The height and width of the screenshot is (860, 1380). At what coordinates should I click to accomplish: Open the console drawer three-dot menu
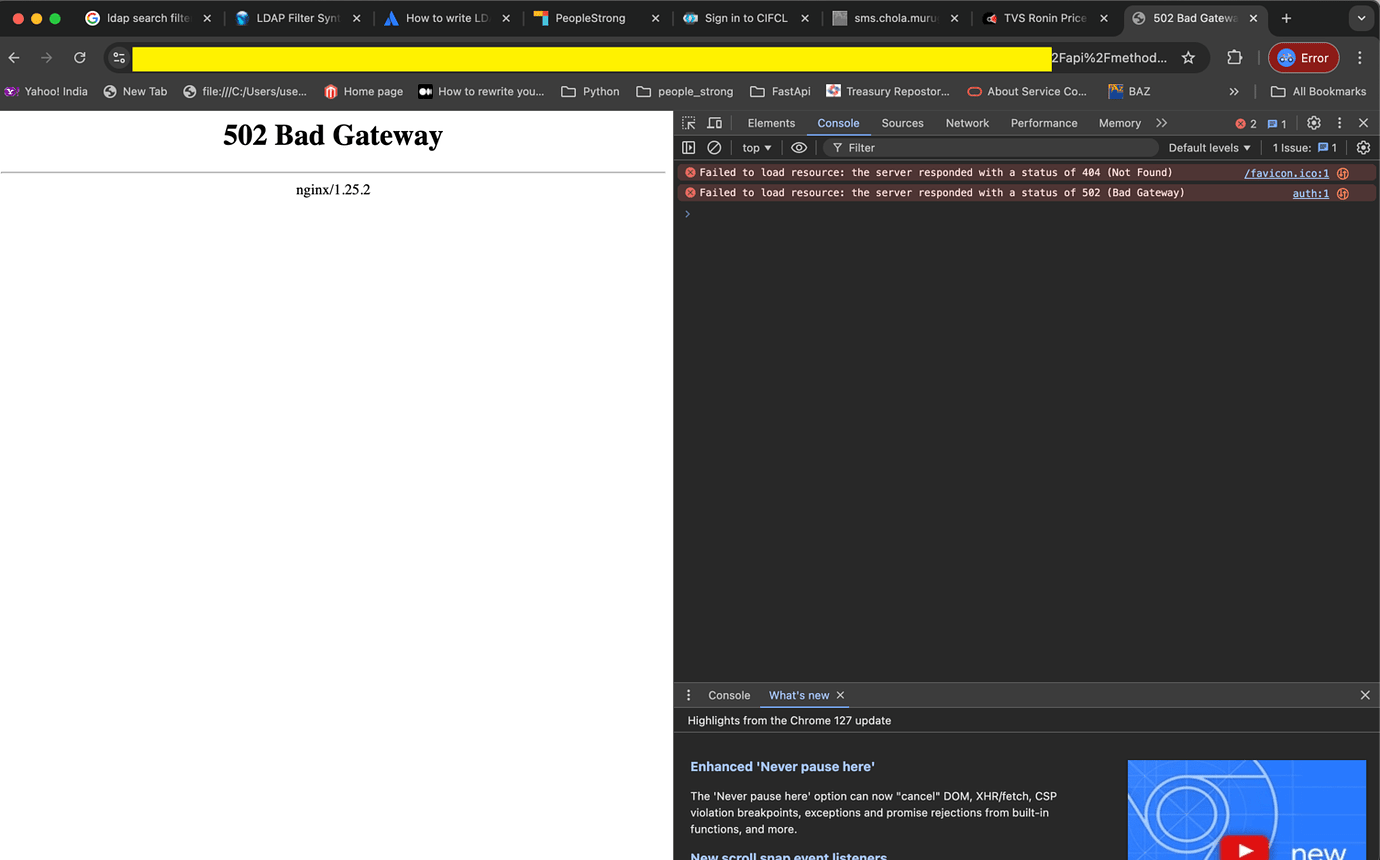pyautogui.click(x=688, y=695)
